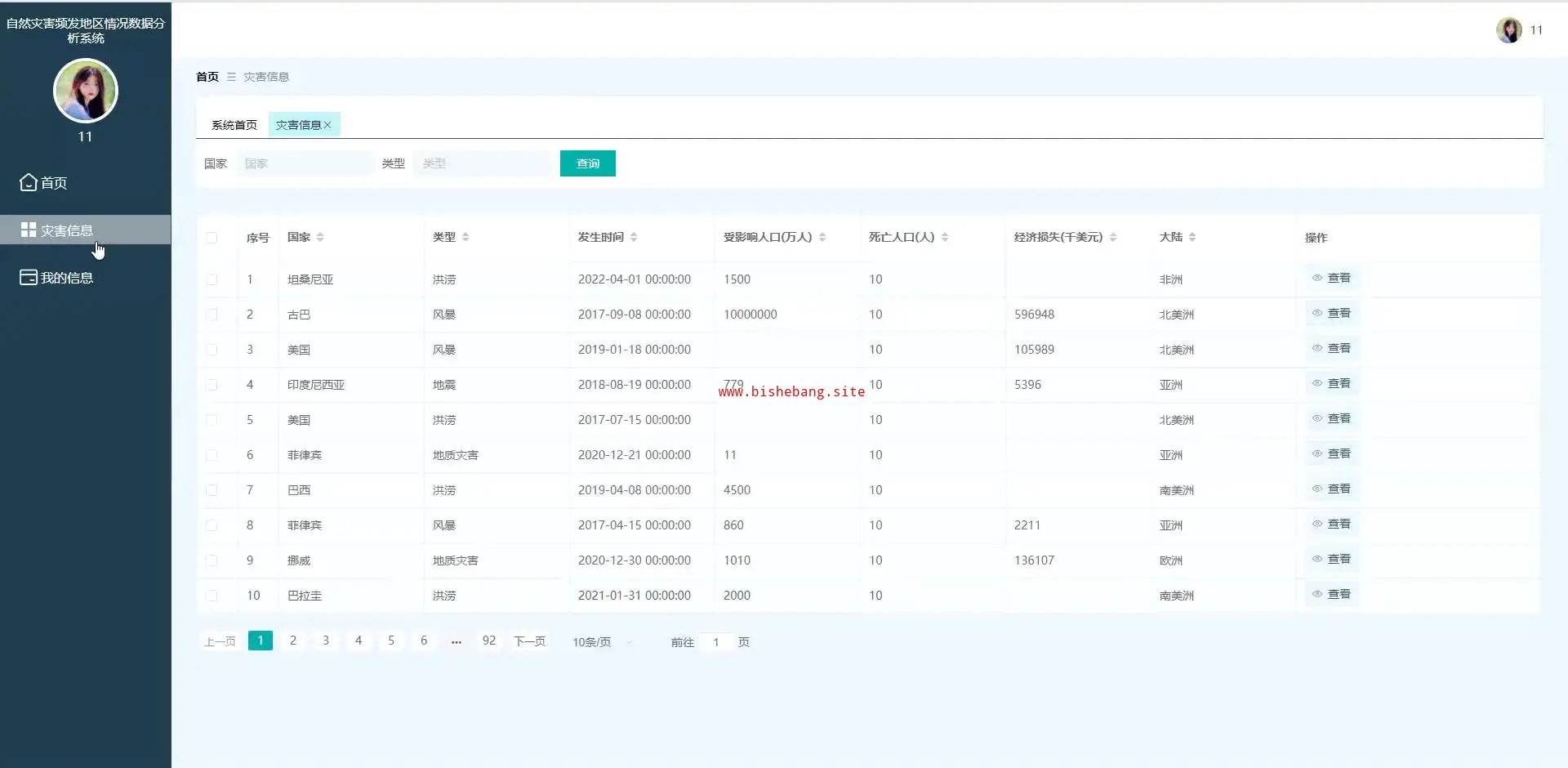Click the 国家 filter input field
This screenshot has width=1568, height=768.
304,163
